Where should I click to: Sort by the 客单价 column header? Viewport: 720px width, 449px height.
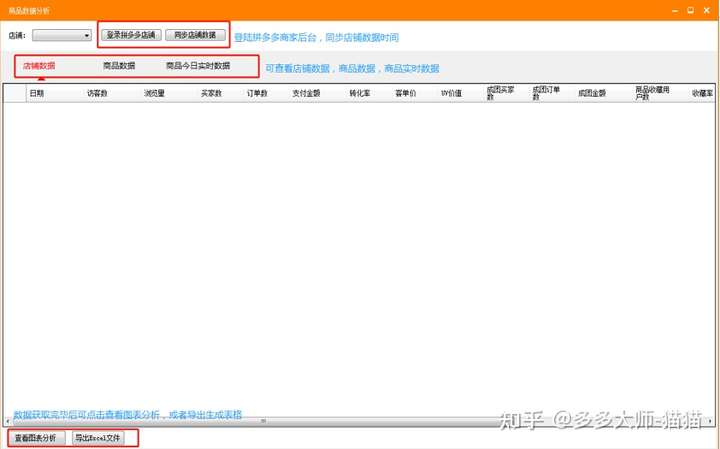point(405,93)
